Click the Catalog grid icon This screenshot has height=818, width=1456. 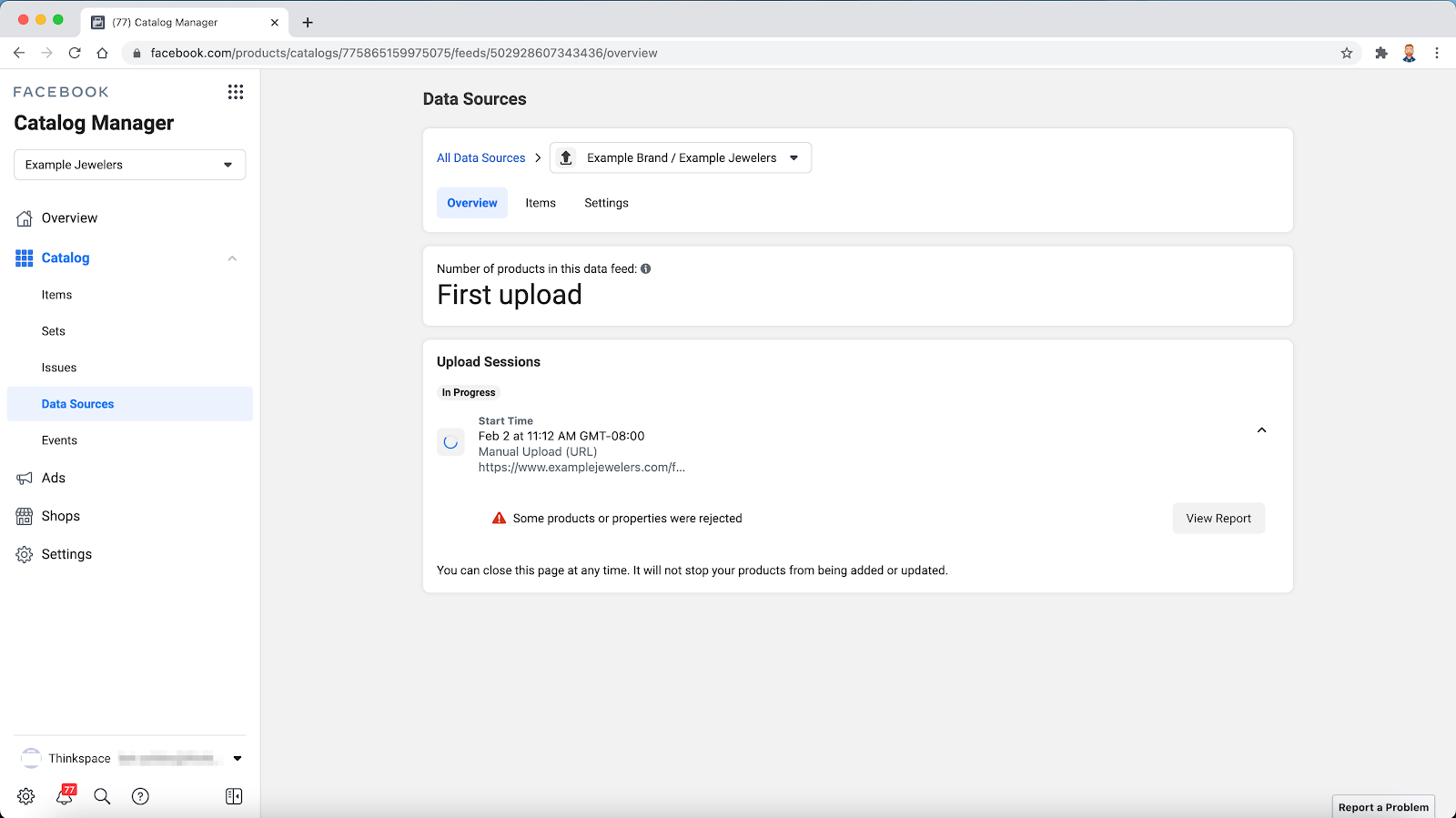25,258
